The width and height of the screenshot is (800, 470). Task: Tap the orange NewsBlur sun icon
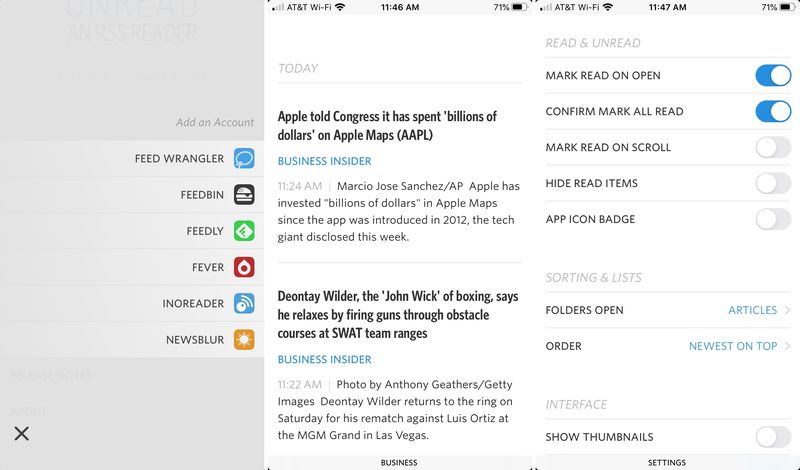point(244,339)
